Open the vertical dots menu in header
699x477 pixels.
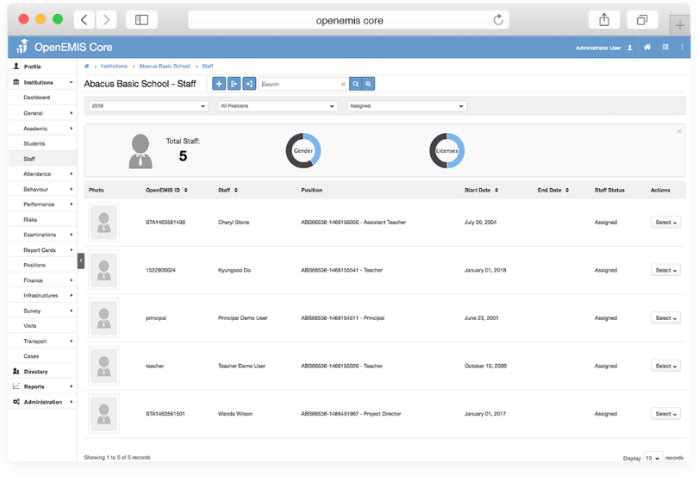tap(682, 47)
